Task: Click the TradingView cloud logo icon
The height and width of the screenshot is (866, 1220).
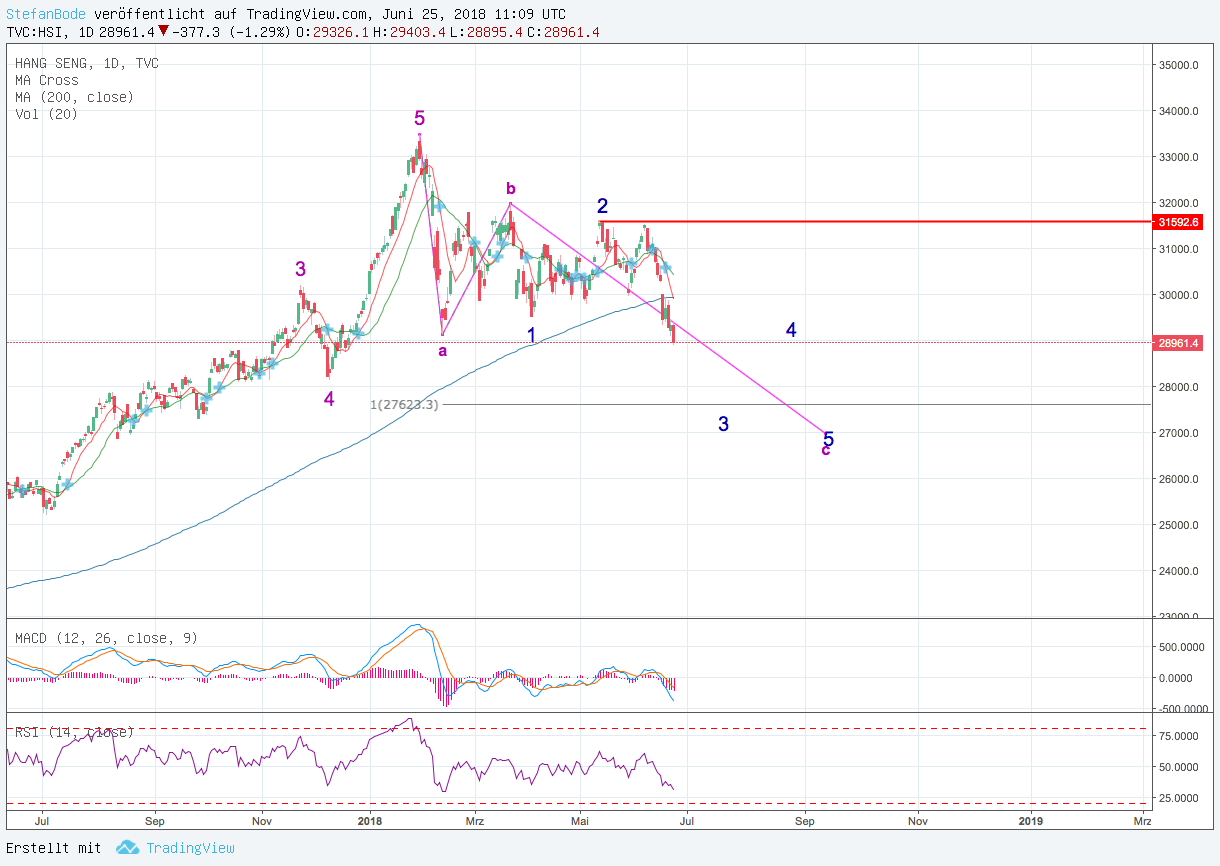Action: coord(127,848)
